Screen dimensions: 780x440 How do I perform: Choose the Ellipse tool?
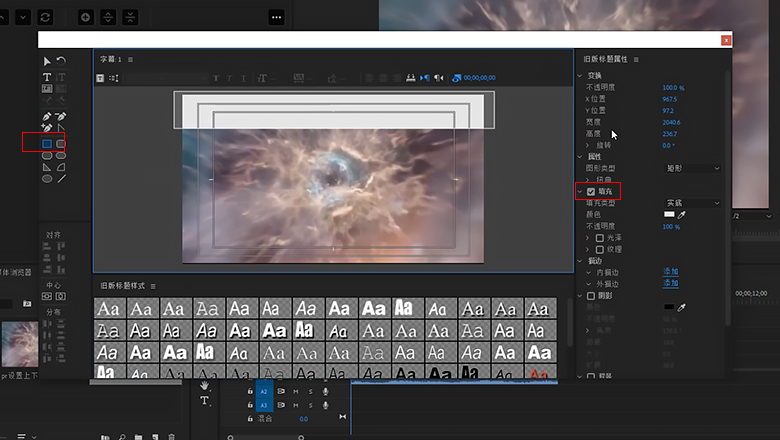coord(47,179)
